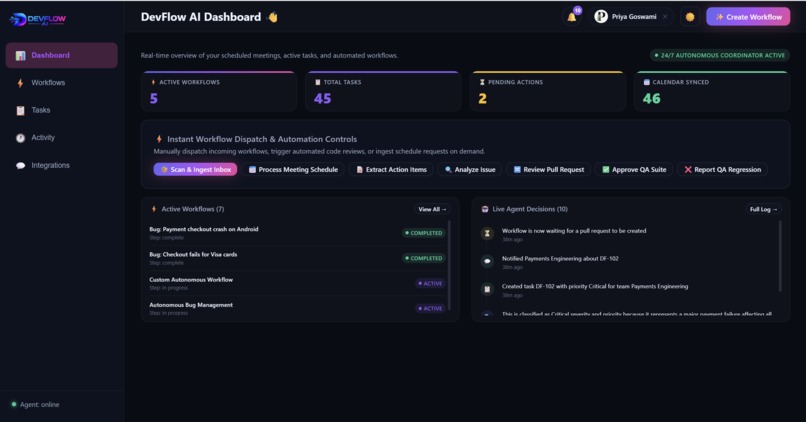Viewport: 806px width, 422px height.
Task: Click Report QA Regression button
Action: coord(722,170)
